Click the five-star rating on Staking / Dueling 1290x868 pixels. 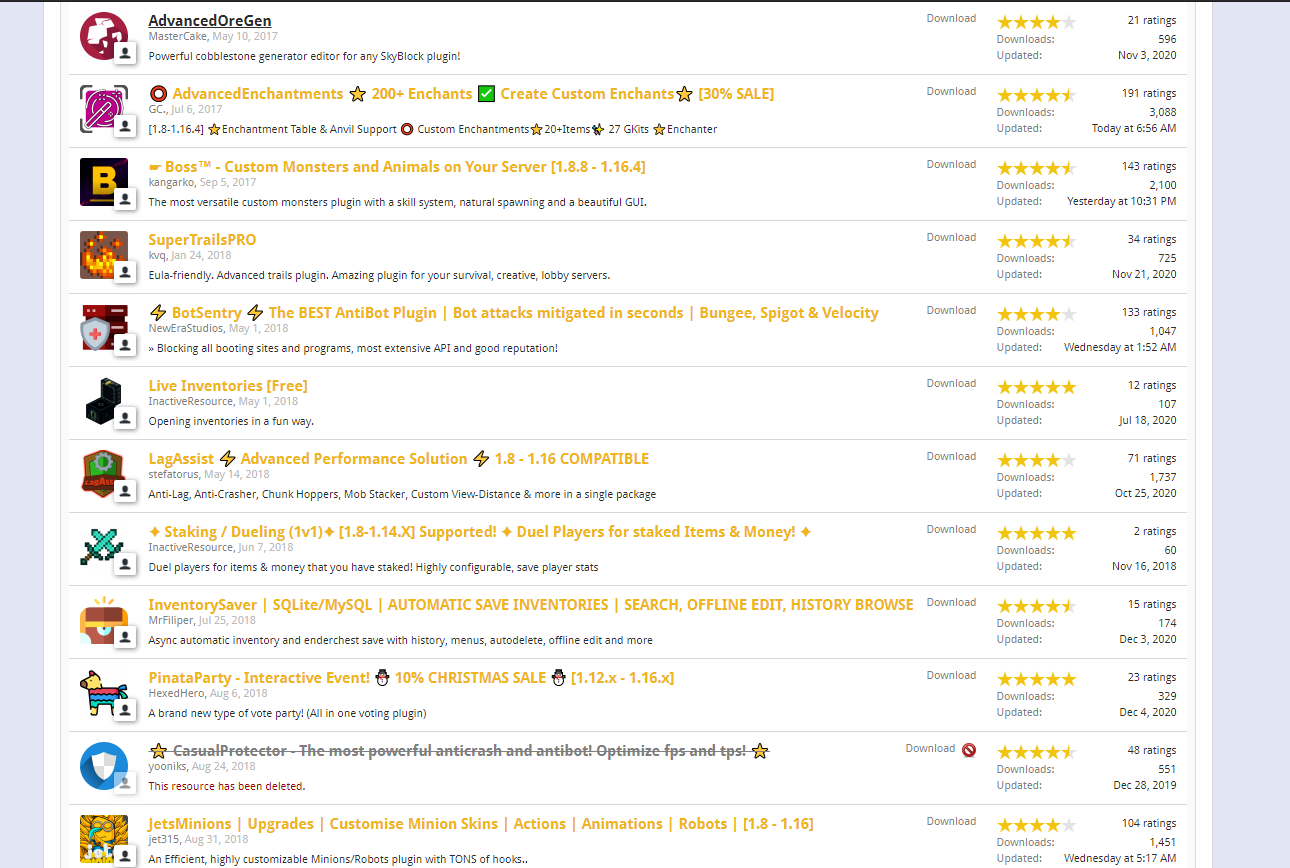(1037, 533)
